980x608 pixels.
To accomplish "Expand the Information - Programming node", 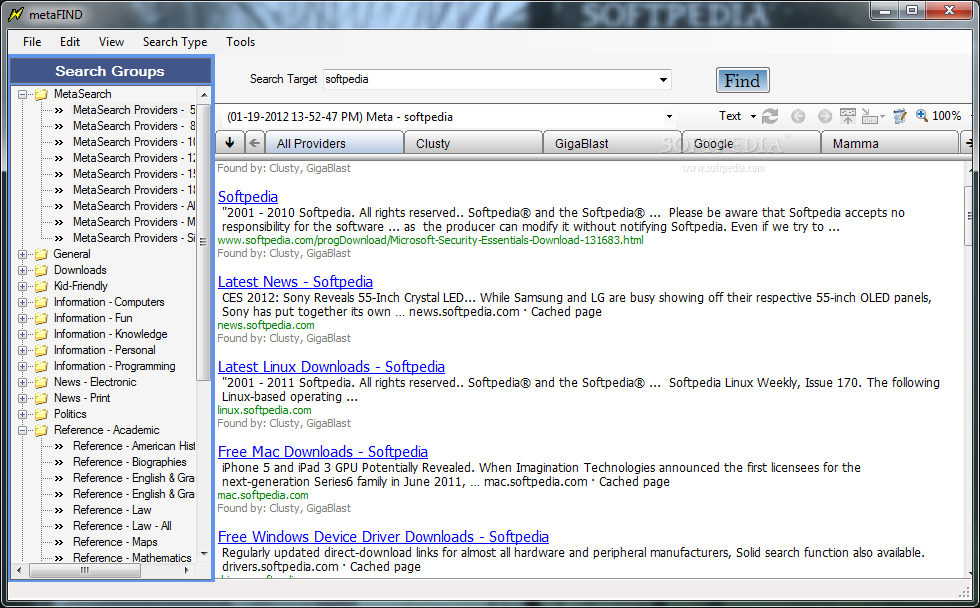I will [x=22, y=366].
